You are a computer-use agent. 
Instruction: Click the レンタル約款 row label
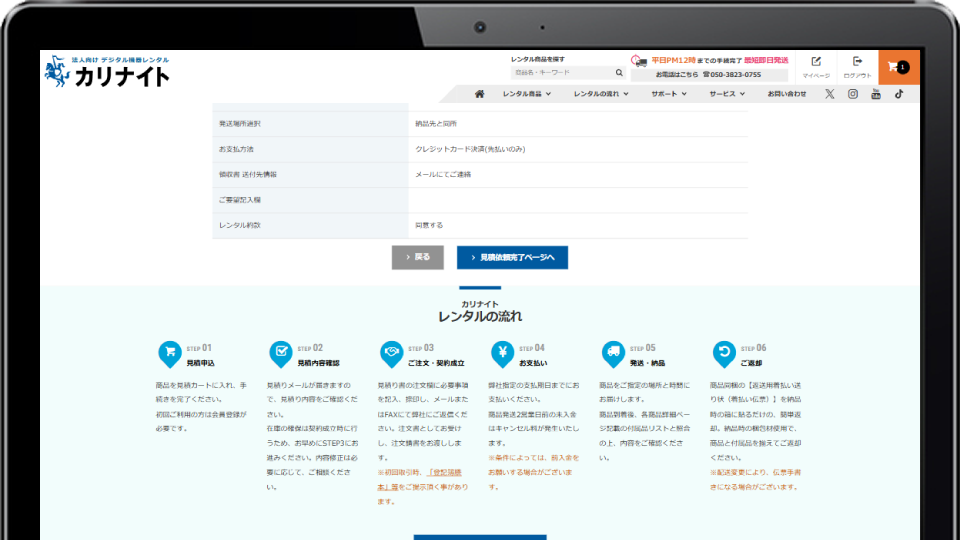(239, 225)
